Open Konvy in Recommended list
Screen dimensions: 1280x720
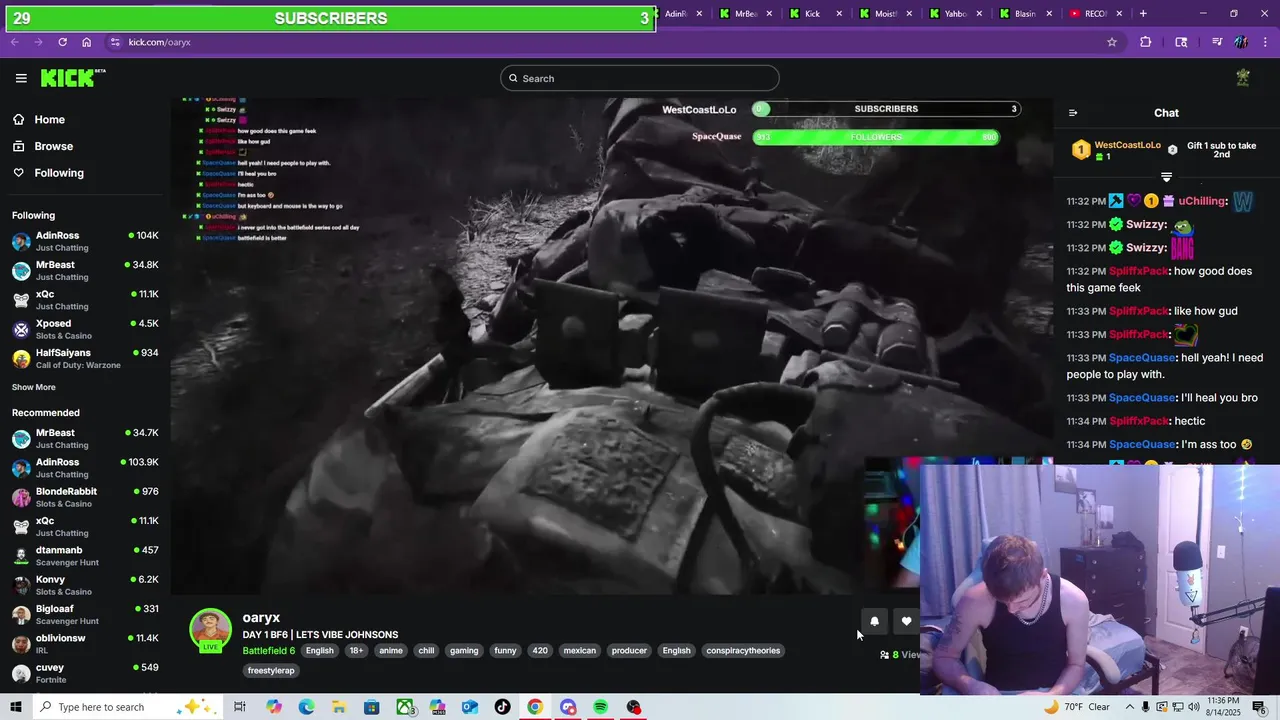click(85, 585)
